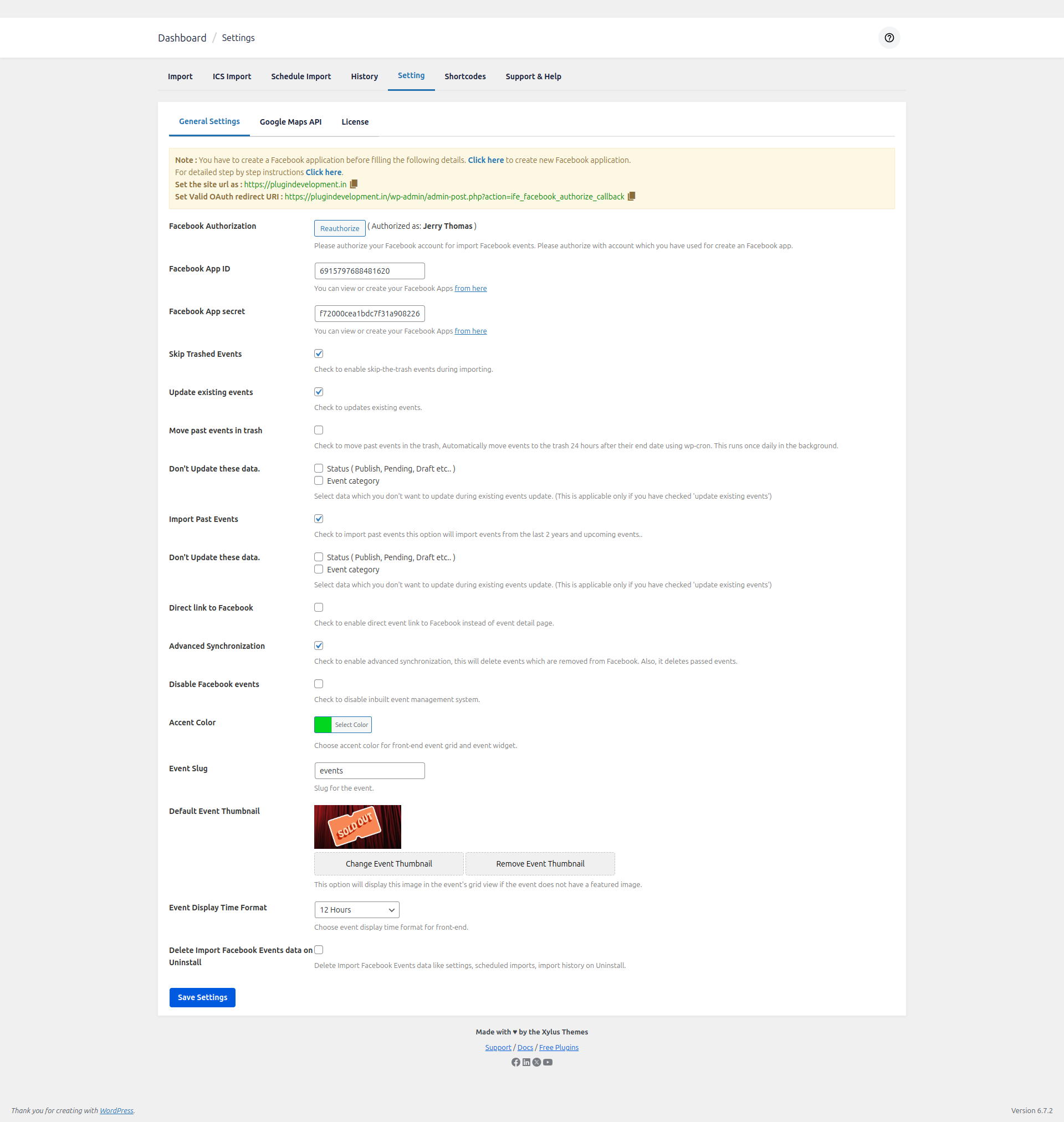The image size is (1064, 1122).
Task: Click Remove Event Thumbnail button
Action: point(539,863)
